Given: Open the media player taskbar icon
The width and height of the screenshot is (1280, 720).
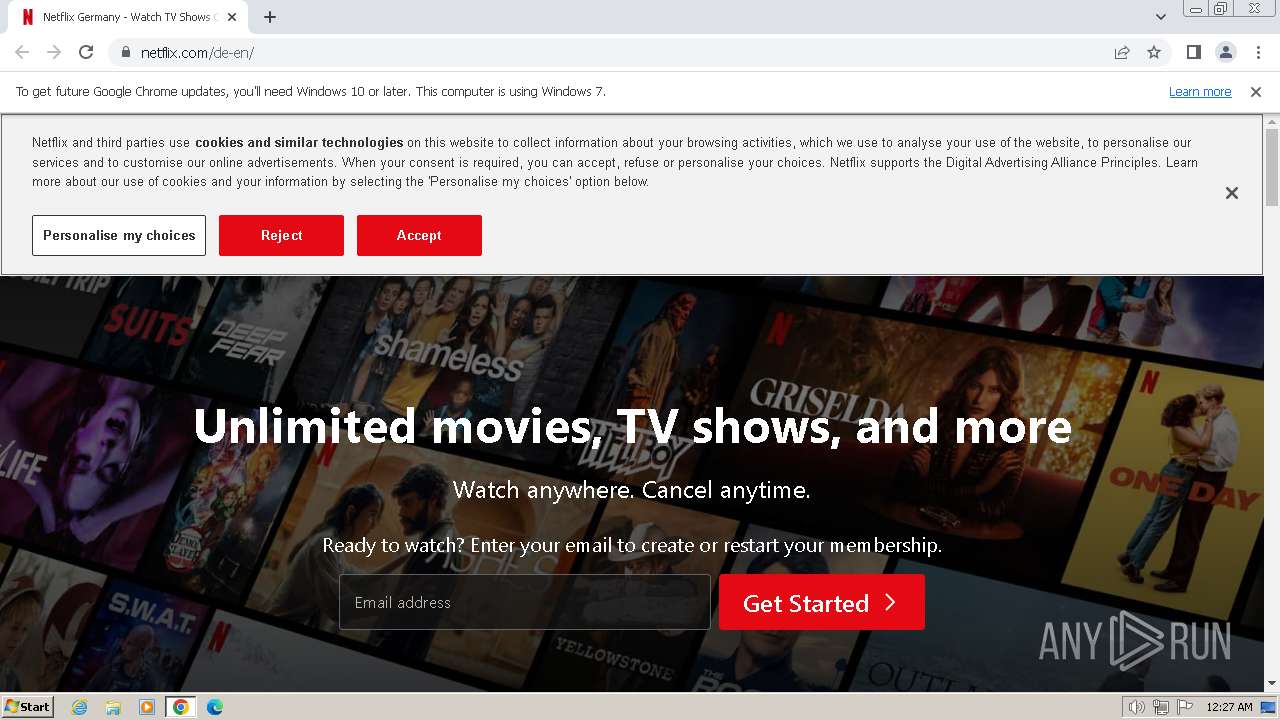Looking at the screenshot, I should pyautogui.click(x=147, y=707).
